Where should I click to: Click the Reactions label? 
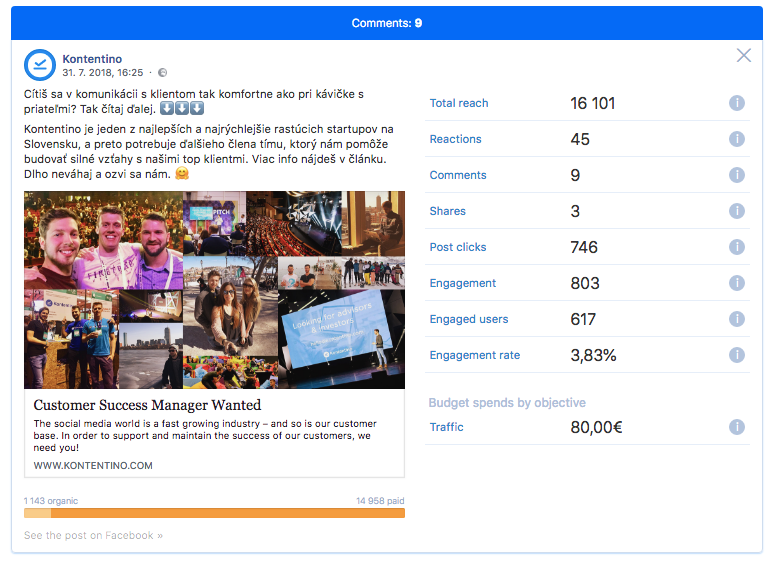pyautogui.click(x=455, y=139)
